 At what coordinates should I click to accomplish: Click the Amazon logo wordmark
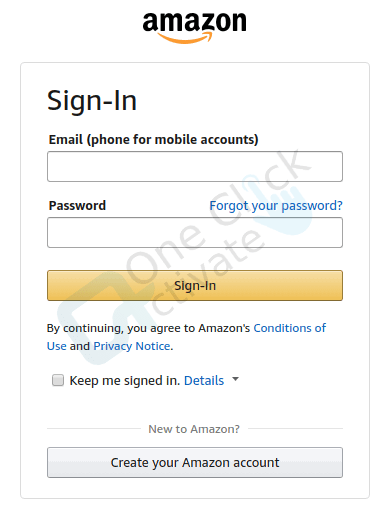pos(195,22)
